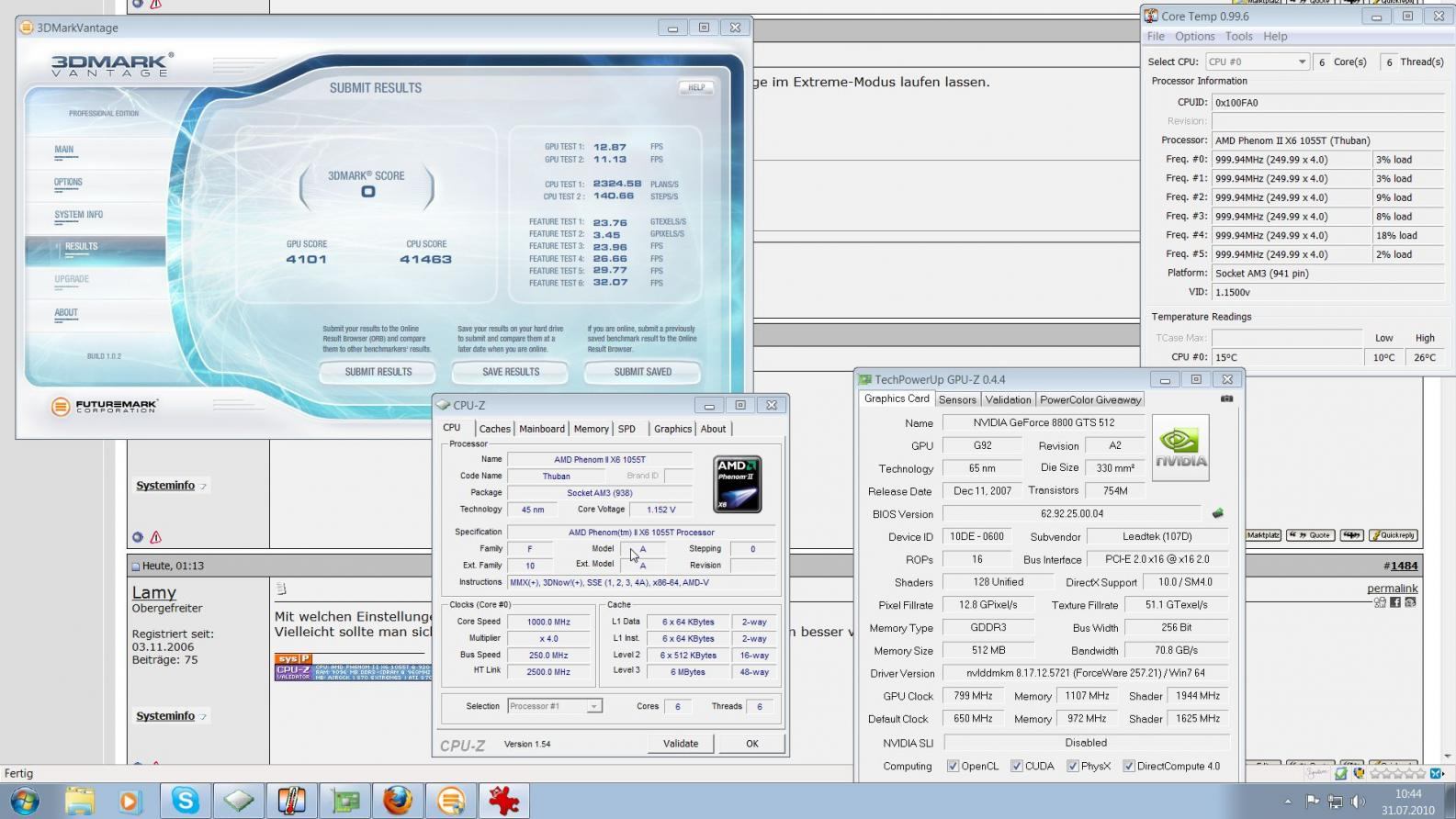
Task: Open Processor #1 selection dropdown in CPU-Z
Action: pyautogui.click(x=555, y=706)
